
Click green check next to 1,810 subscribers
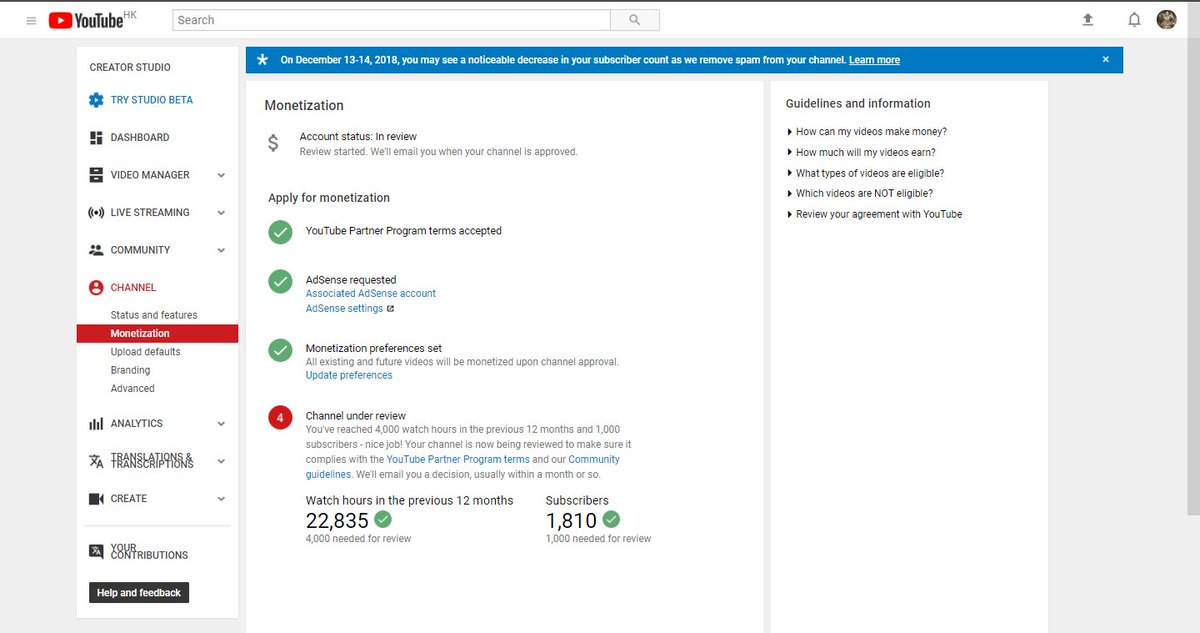pos(611,520)
